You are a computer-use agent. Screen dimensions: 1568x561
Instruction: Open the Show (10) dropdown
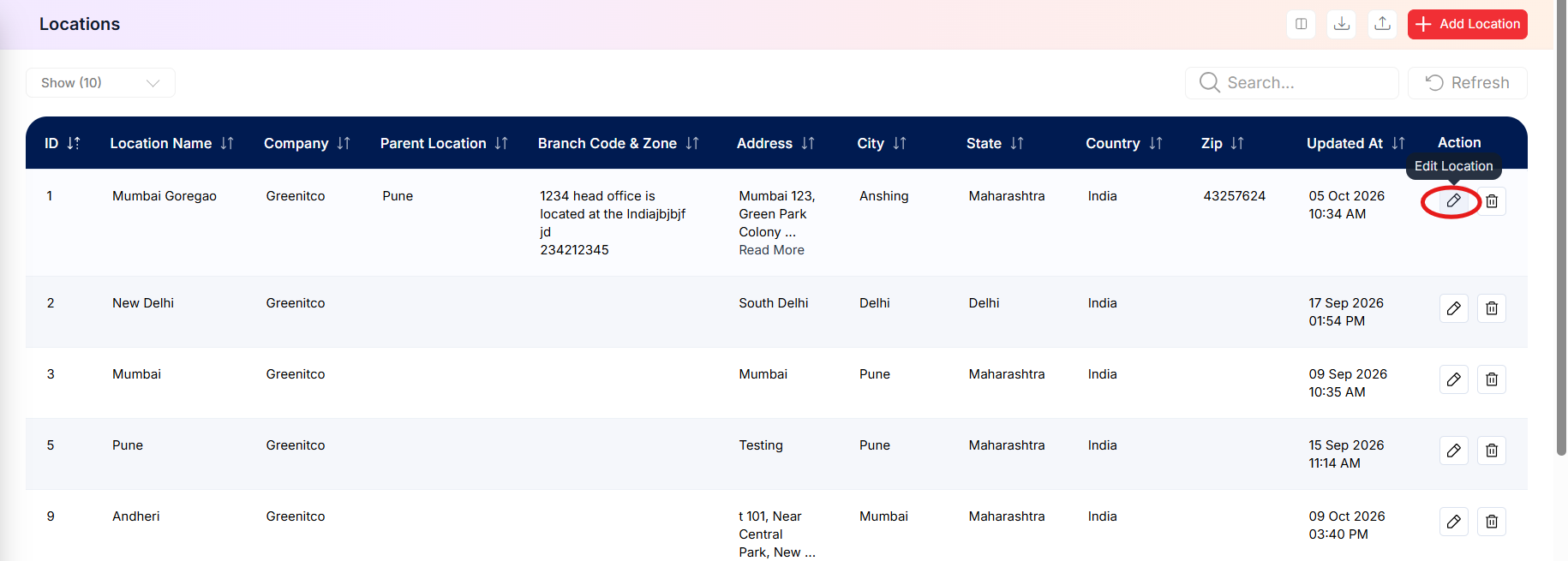tap(100, 83)
